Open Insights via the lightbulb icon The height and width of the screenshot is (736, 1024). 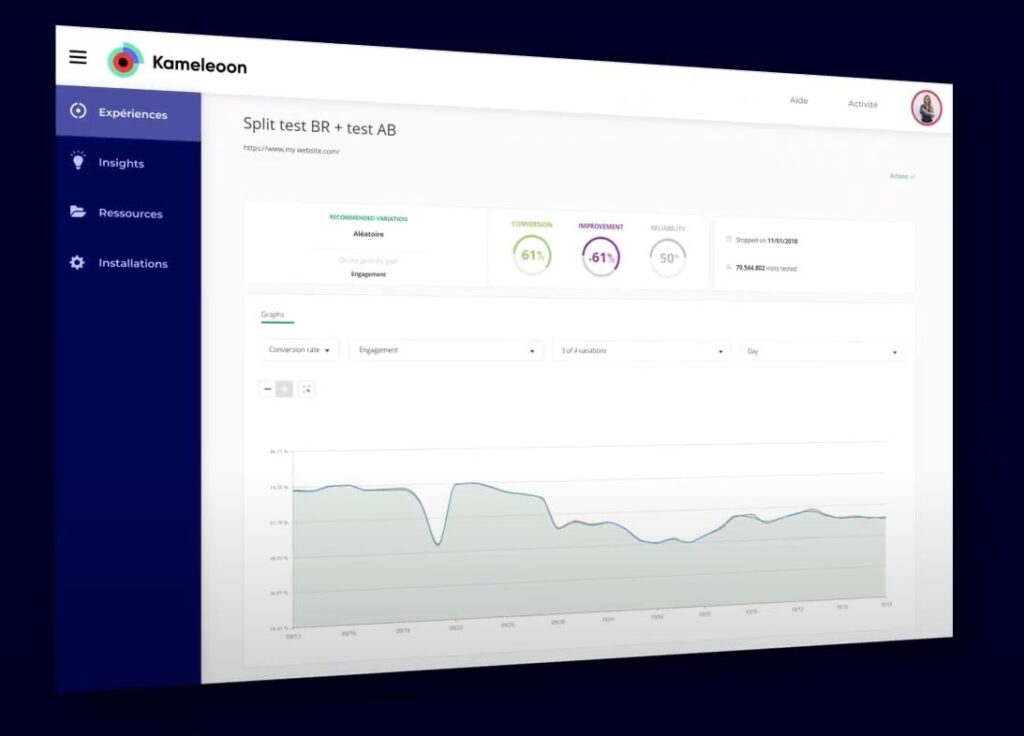78,160
